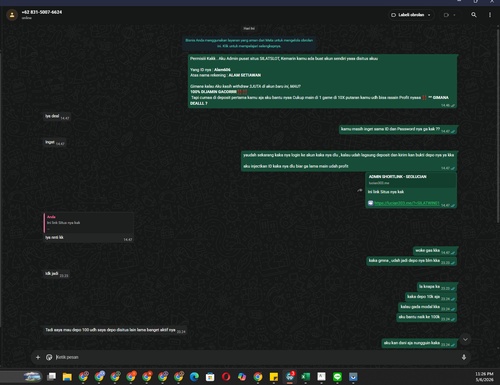This screenshot has height=385, width=500.
Task: Click the chat area vertical scrollbar
Action: click(498, 127)
